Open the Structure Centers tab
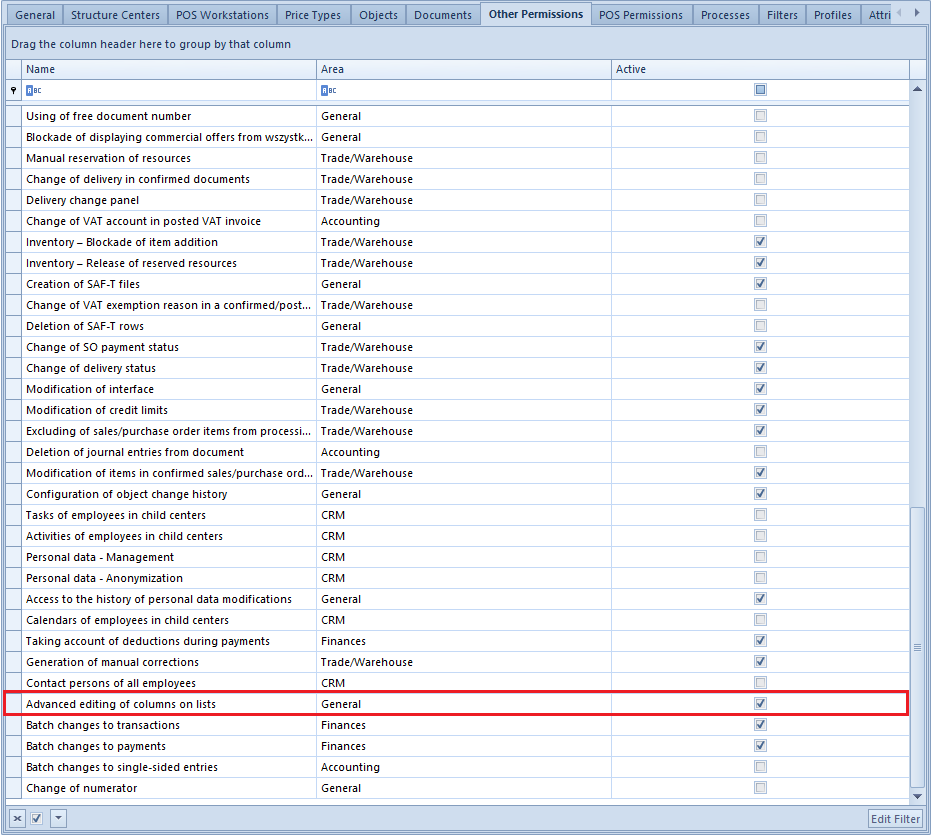This screenshot has height=835, width=932. pos(115,15)
